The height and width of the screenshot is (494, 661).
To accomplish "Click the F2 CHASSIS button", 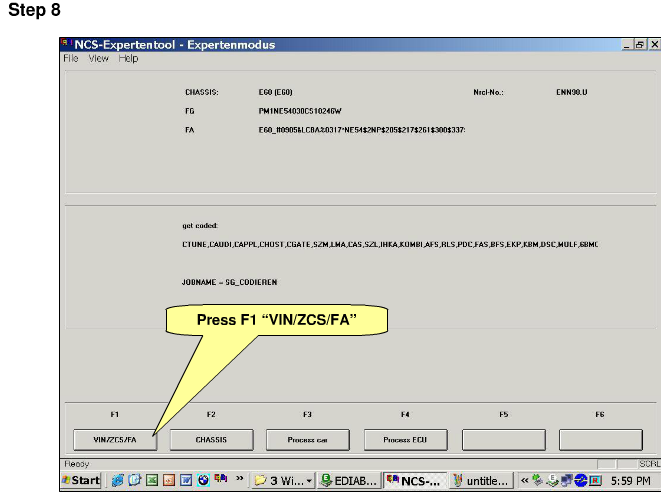I will pyautogui.click(x=211, y=440).
